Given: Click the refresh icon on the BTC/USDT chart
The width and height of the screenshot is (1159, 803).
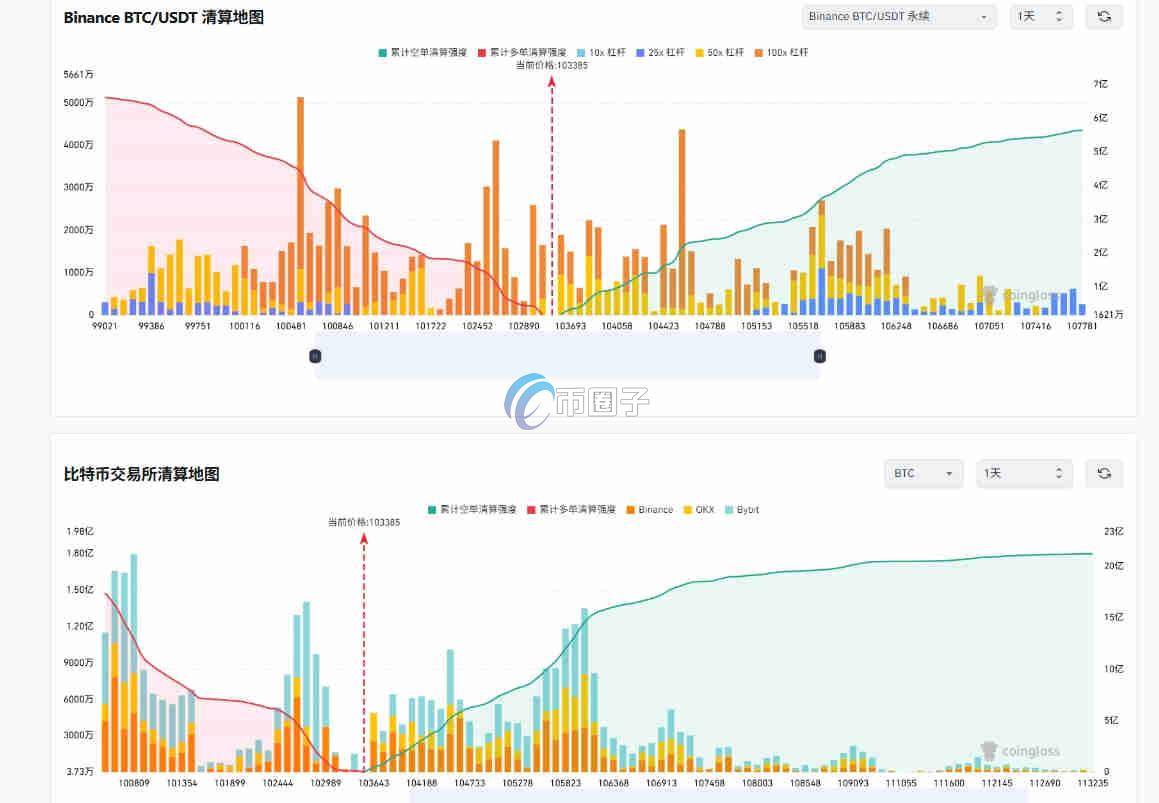Looking at the screenshot, I should 1104,16.
